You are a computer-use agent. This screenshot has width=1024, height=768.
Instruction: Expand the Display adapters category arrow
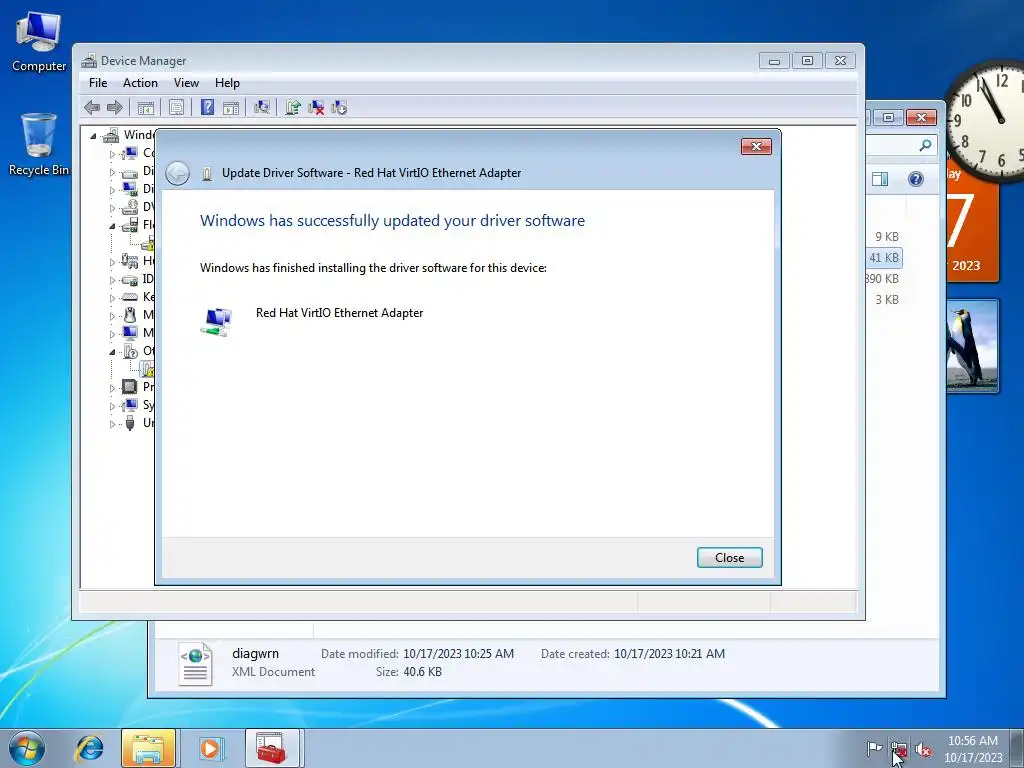tap(112, 190)
